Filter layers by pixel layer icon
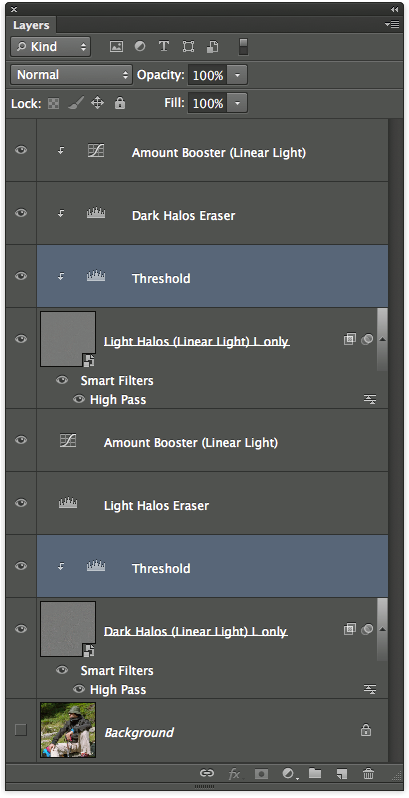409x798 pixels. click(116, 47)
